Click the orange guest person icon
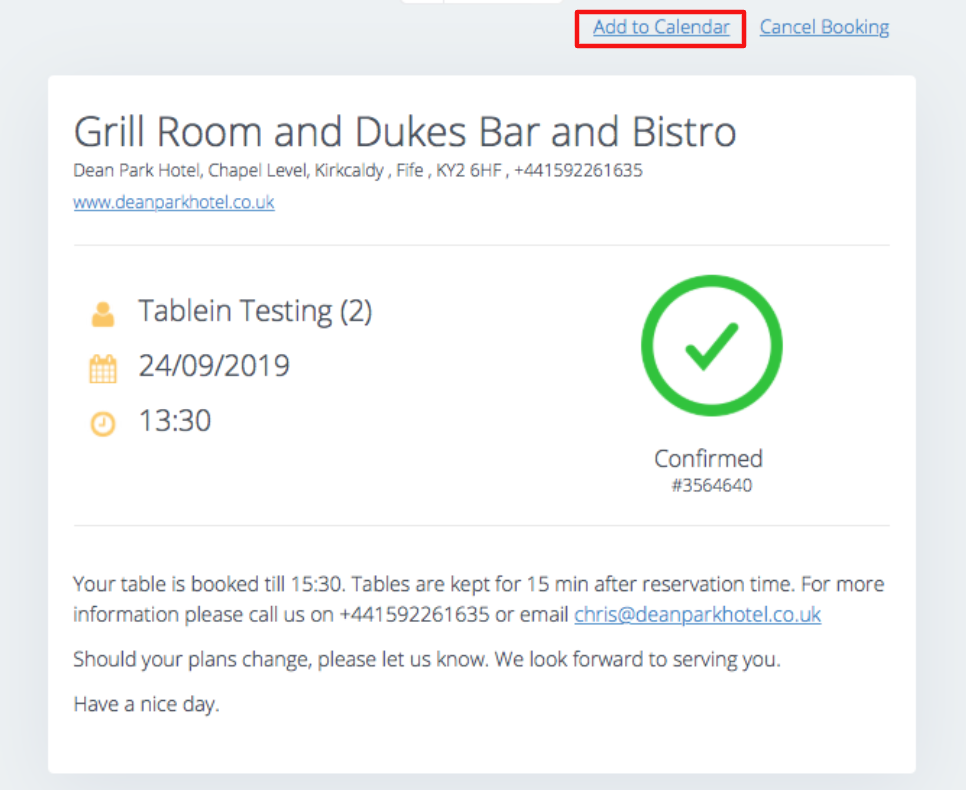This screenshot has width=966, height=790. click(103, 314)
